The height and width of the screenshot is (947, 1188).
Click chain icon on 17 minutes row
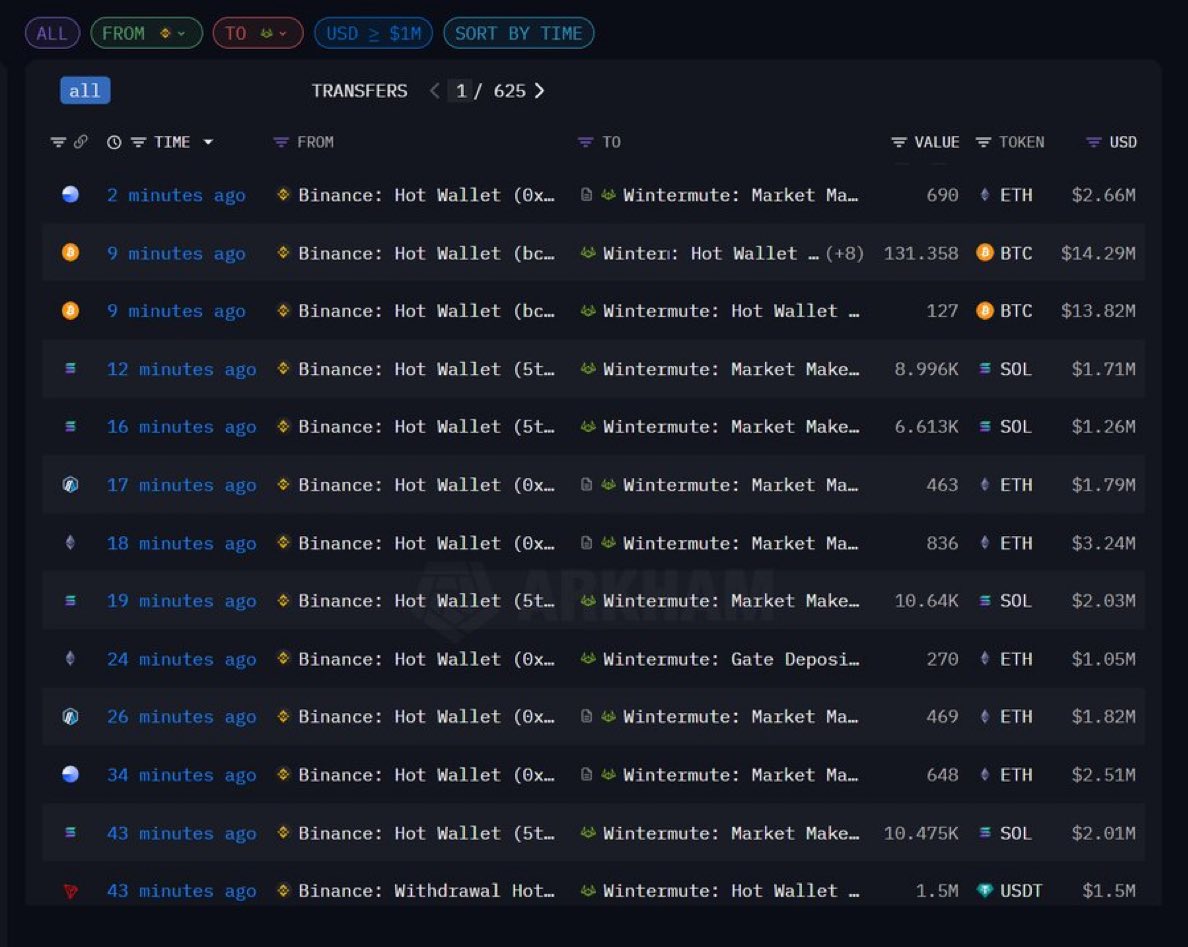(x=70, y=485)
